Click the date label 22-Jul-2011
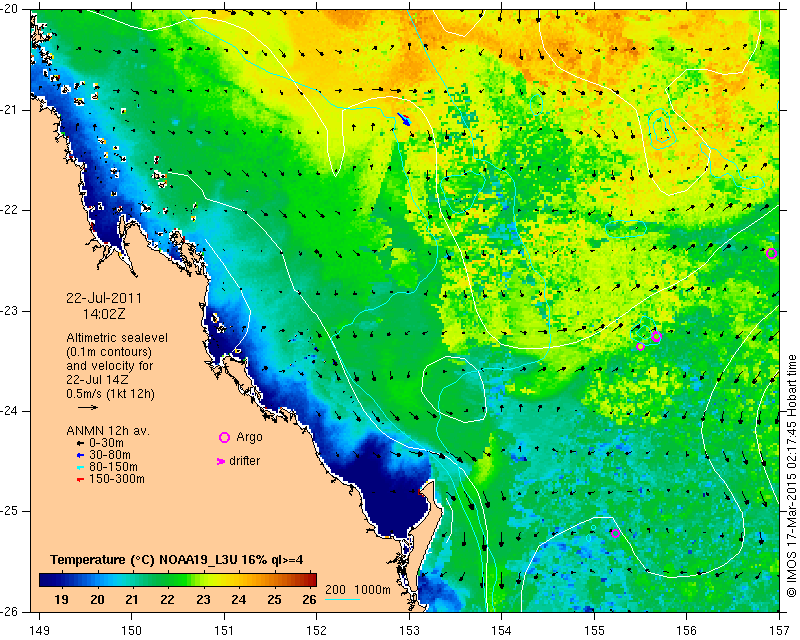800x640 pixels. click(104, 298)
